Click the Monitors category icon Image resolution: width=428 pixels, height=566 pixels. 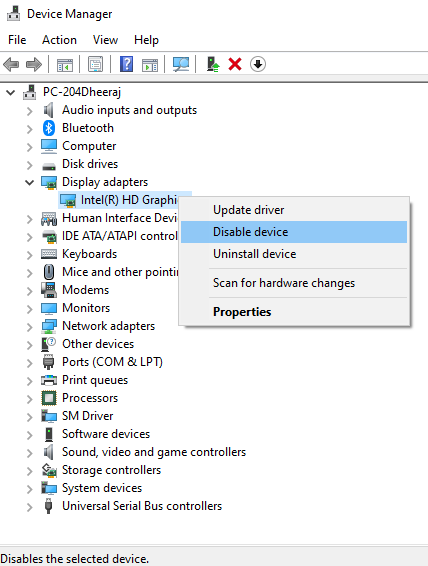click(x=49, y=308)
